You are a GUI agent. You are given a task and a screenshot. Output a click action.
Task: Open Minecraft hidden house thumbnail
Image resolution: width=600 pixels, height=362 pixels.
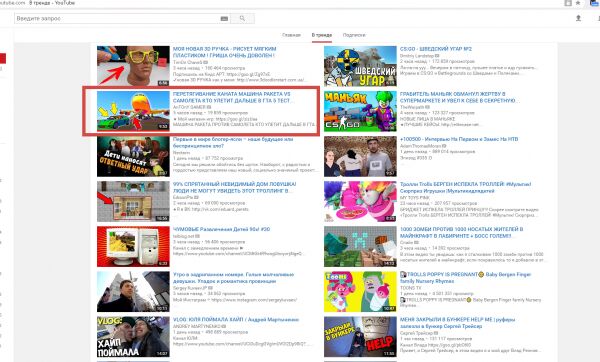pos(133,201)
